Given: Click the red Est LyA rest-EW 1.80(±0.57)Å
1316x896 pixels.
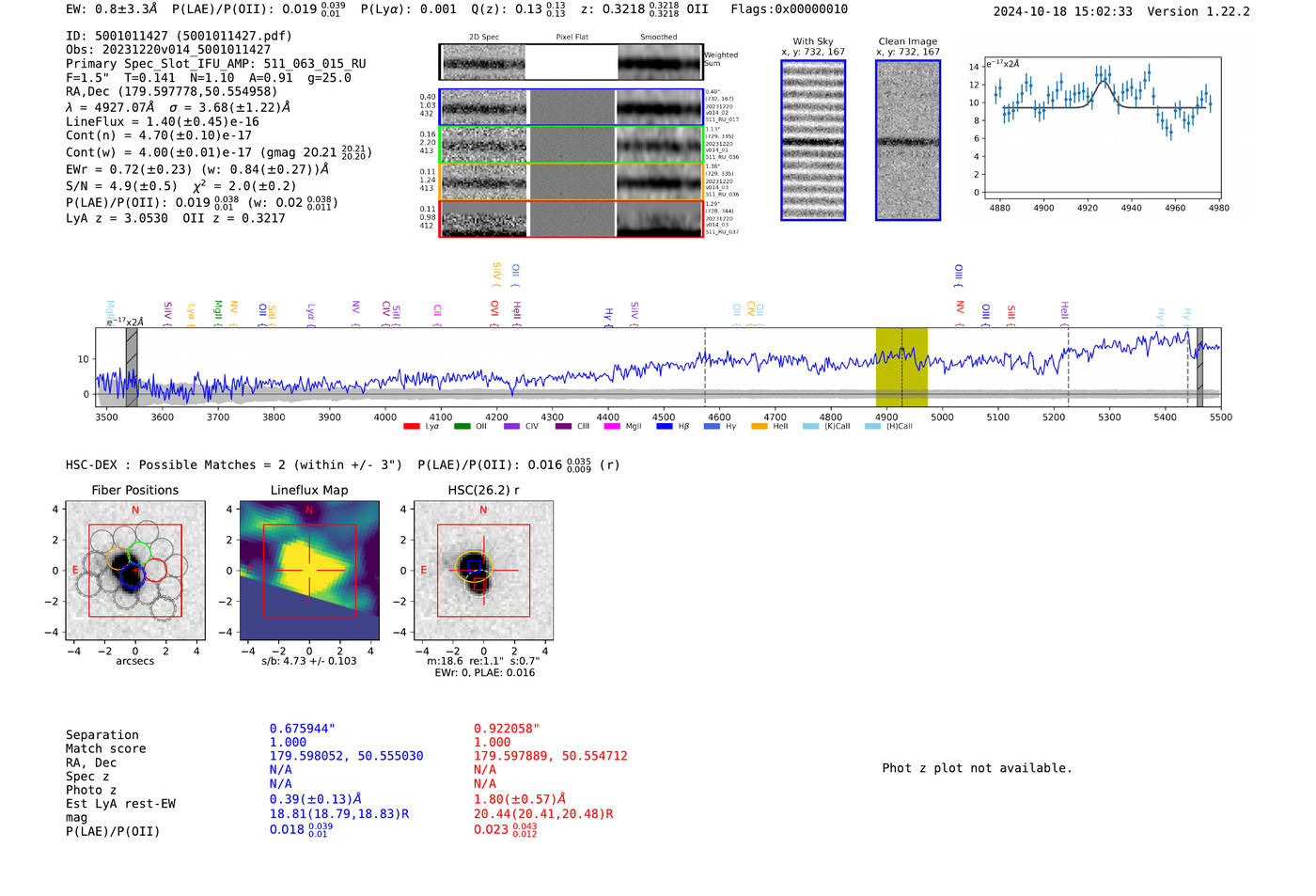Looking at the screenshot, I should [520, 799].
